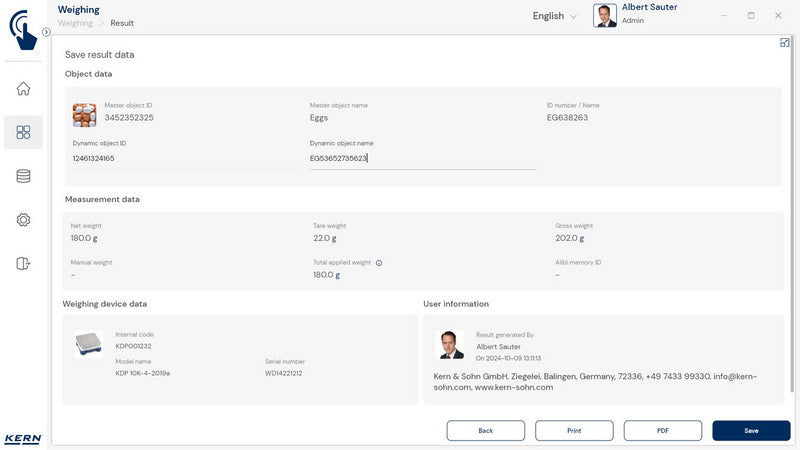The width and height of the screenshot is (800, 450).
Task: Click Gross weight value 202.0 g
Action: point(570,238)
